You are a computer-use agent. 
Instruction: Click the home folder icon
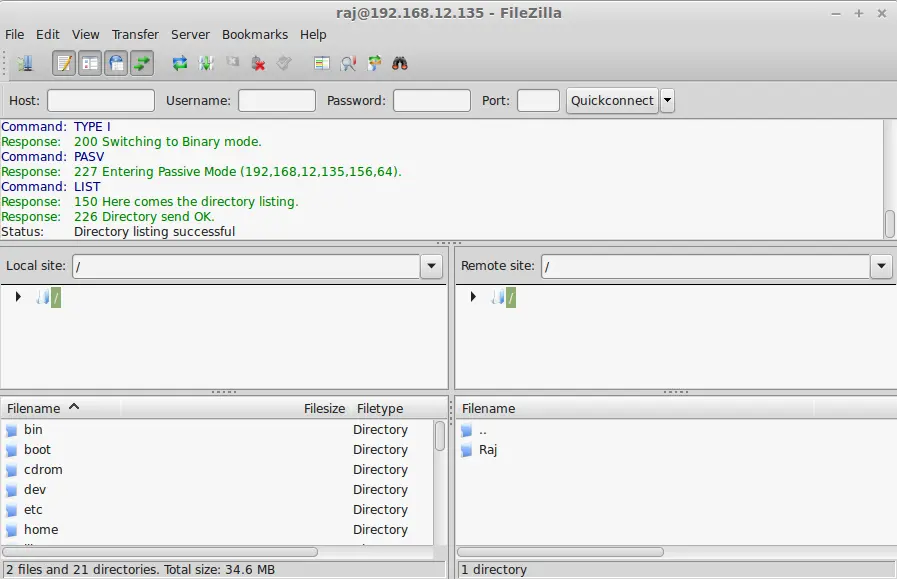pyautogui.click(x=11, y=530)
